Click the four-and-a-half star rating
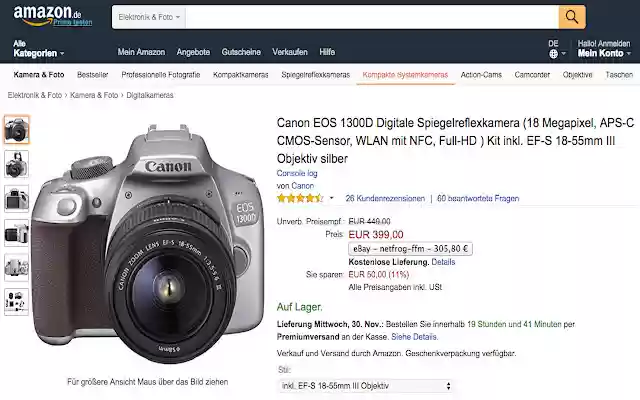 point(300,198)
